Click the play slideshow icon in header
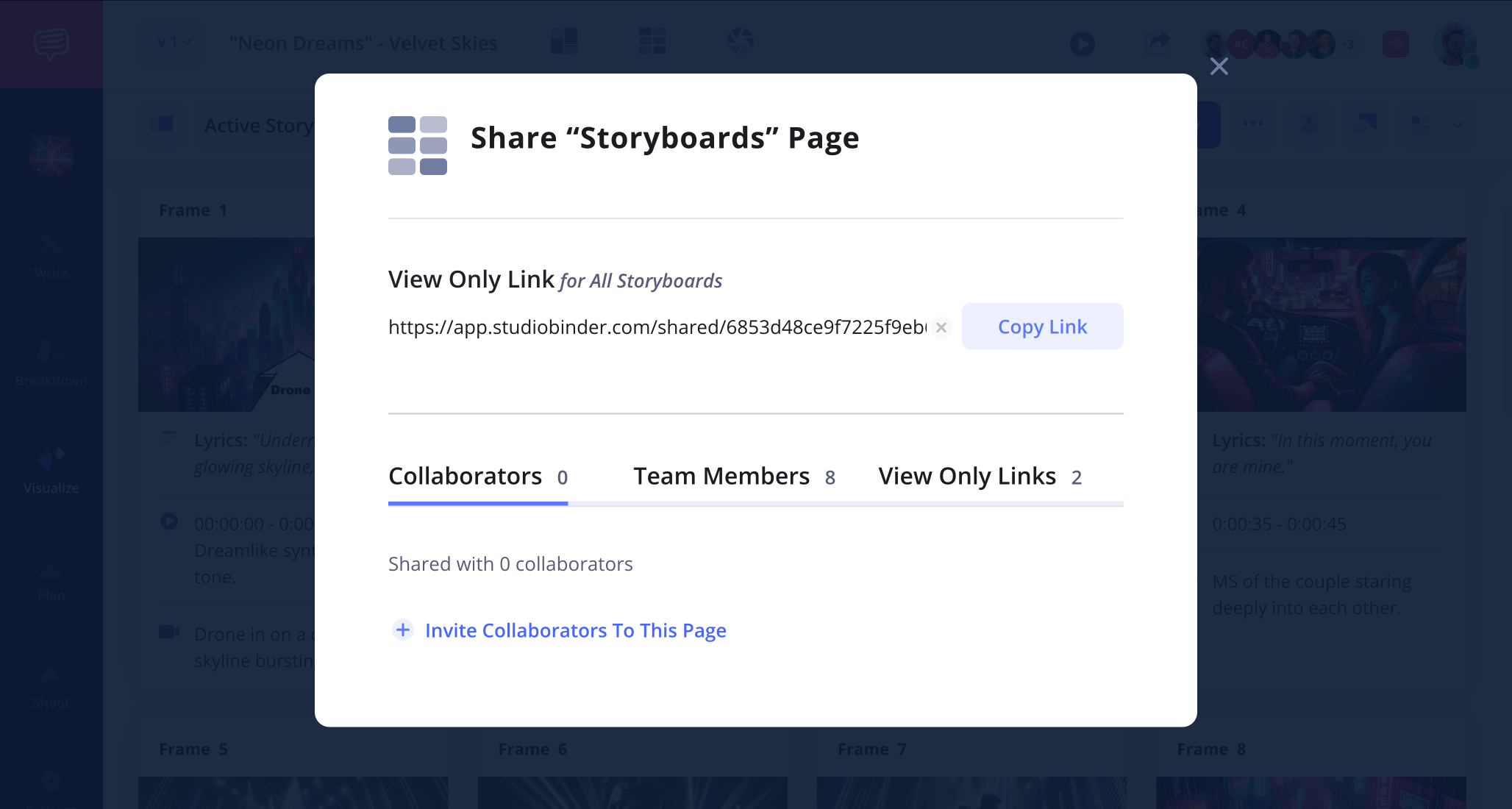This screenshot has height=809, width=1512. pyautogui.click(x=1082, y=44)
